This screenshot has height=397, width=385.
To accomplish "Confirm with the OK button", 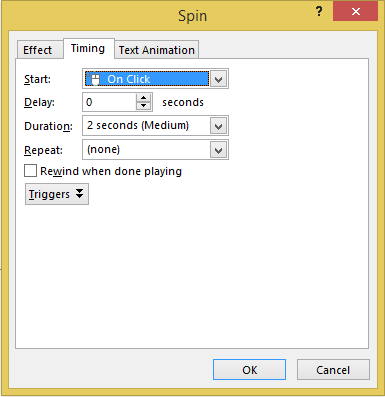I will [249, 369].
